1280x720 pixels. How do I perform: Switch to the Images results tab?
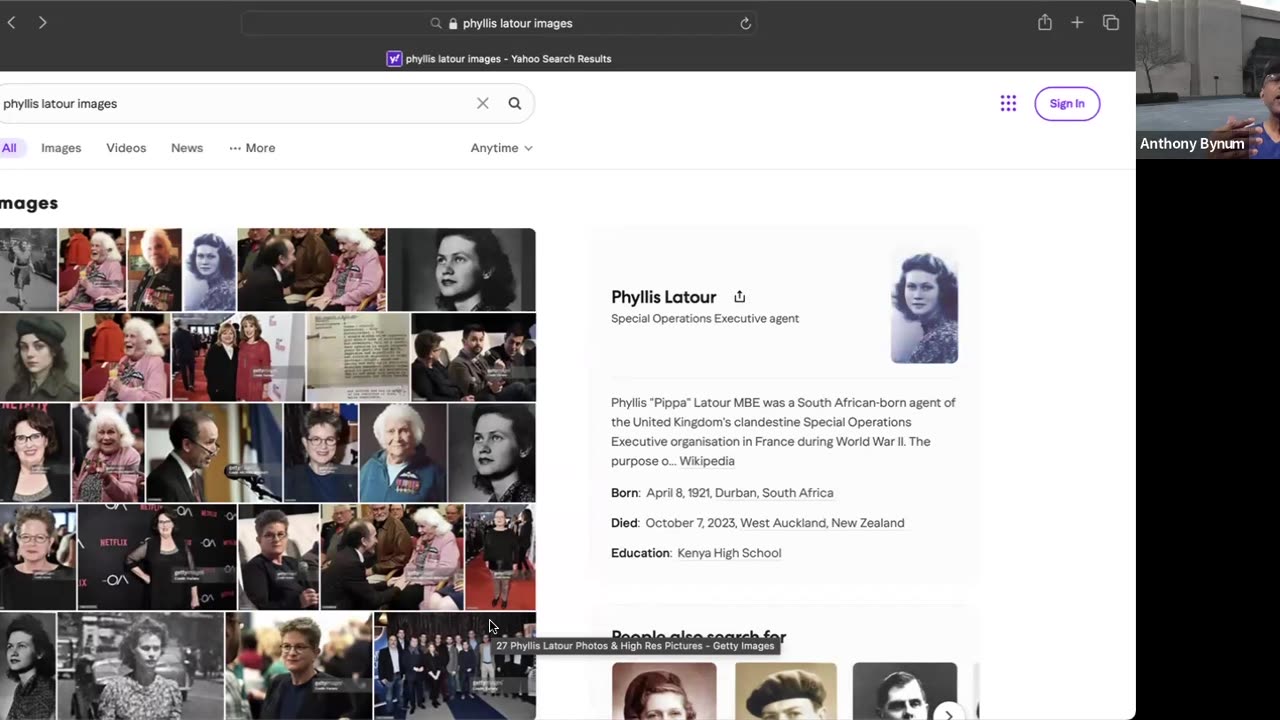[x=61, y=148]
